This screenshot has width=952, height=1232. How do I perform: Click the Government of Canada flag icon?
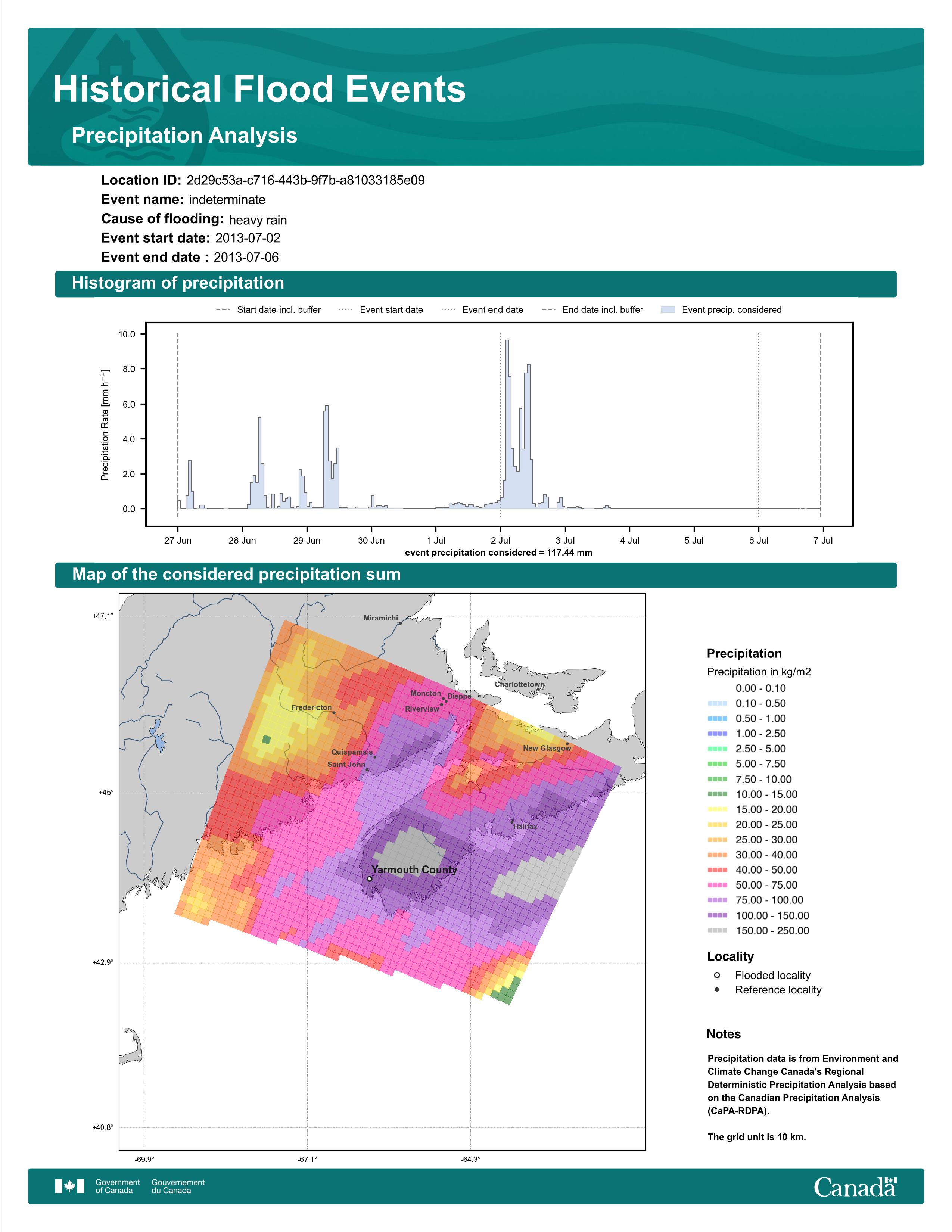click(x=69, y=1186)
